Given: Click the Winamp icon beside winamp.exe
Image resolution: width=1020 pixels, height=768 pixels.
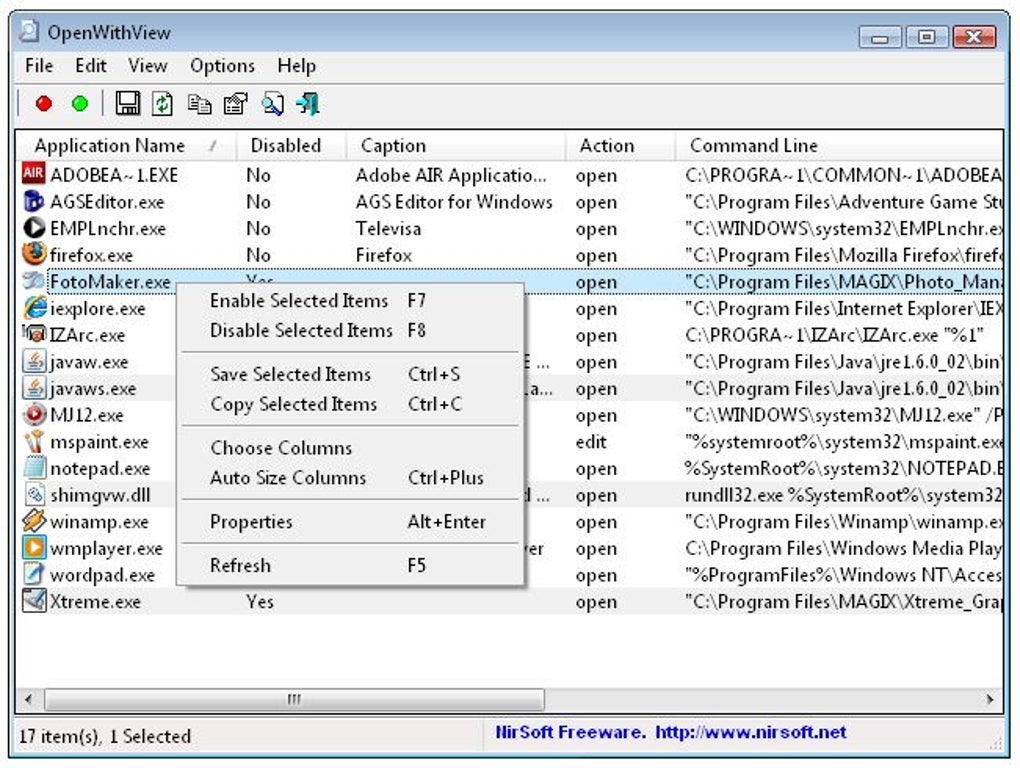Looking at the screenshot, I should click(34, 521).
